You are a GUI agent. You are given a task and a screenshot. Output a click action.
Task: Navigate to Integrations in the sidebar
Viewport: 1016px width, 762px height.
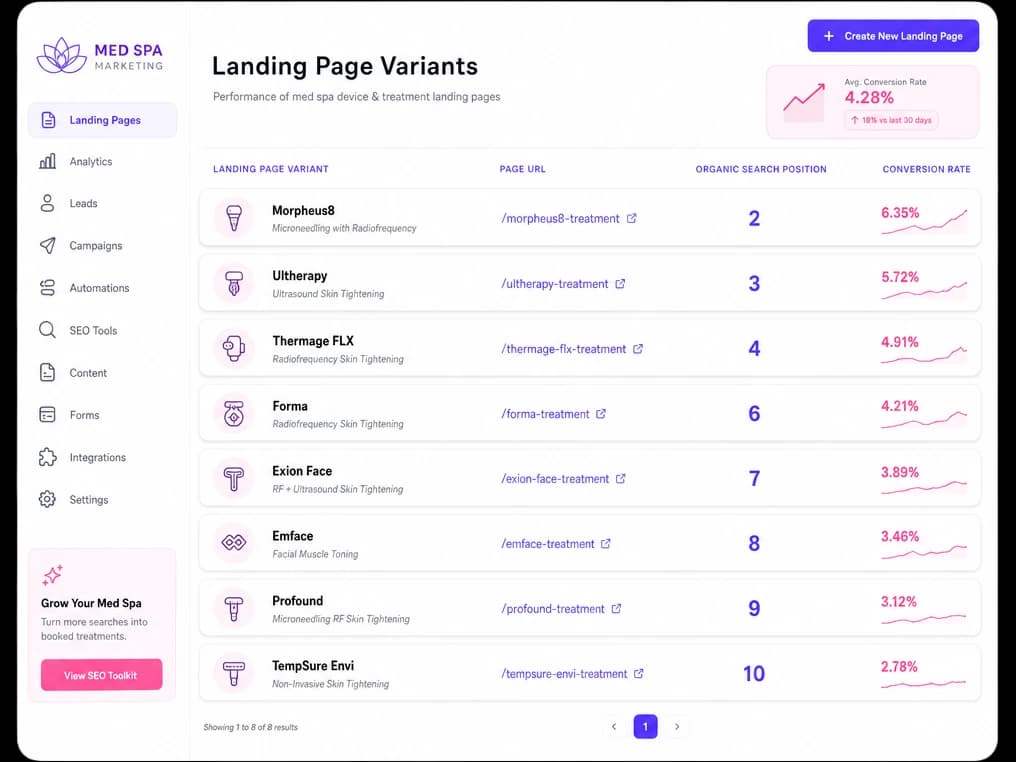[102, 457]
